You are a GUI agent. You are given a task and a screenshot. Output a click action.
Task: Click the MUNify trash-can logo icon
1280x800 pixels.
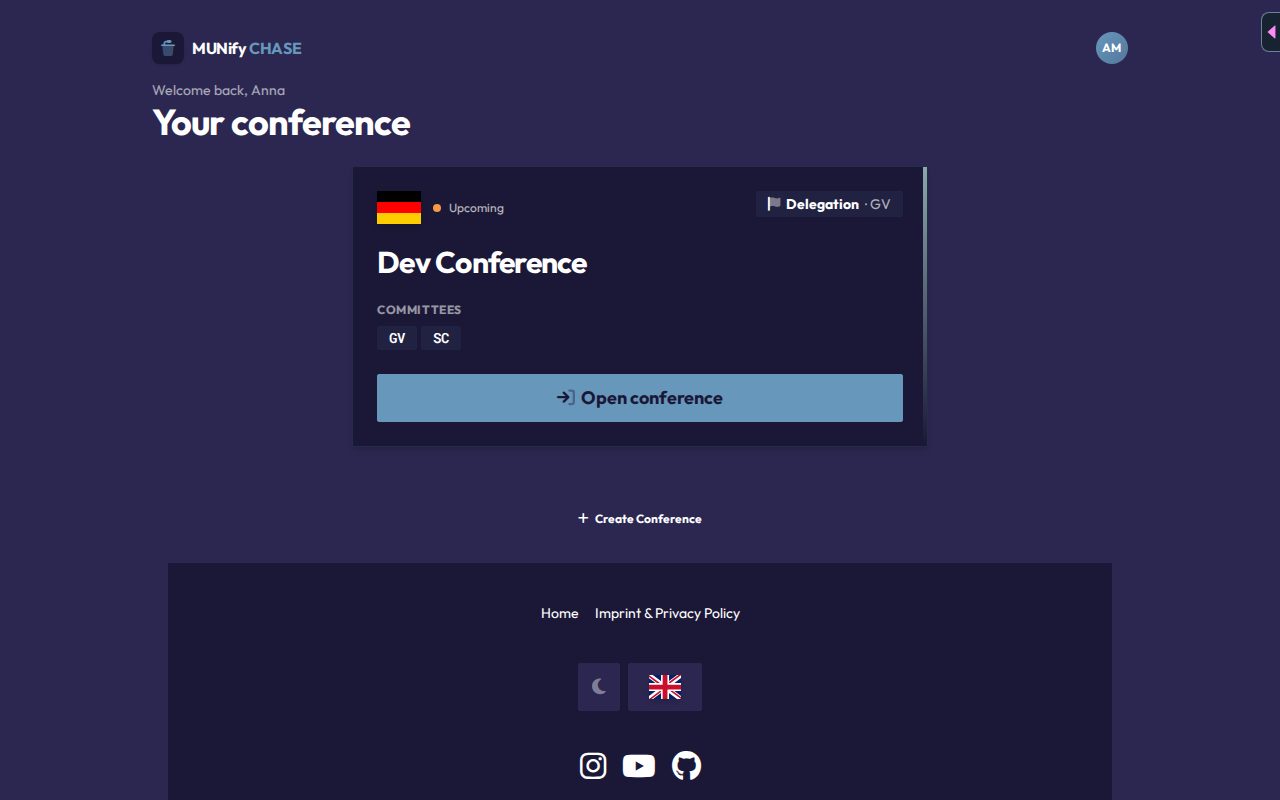click(168, 48)
